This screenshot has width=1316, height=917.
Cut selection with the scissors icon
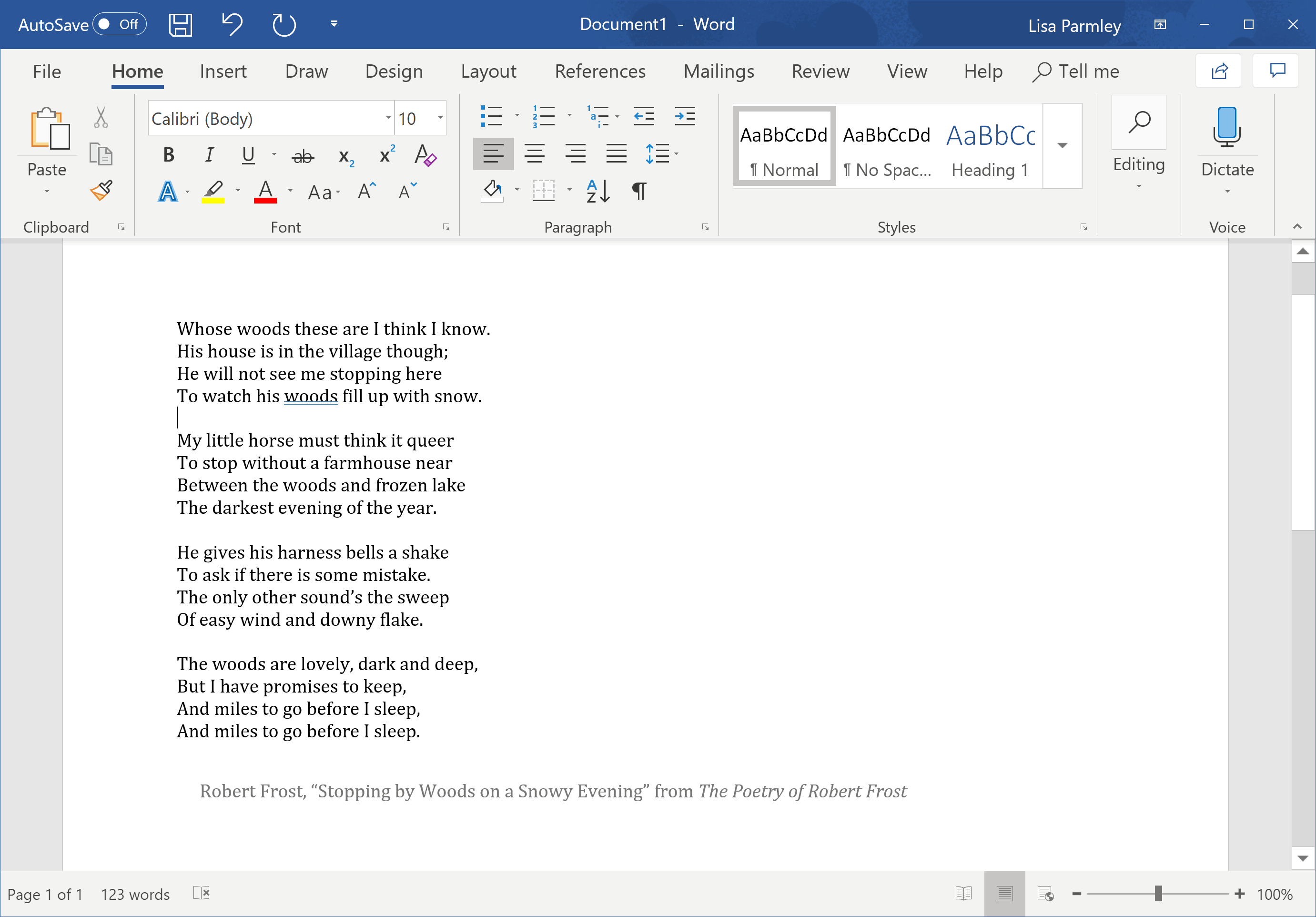click(101, 117)
